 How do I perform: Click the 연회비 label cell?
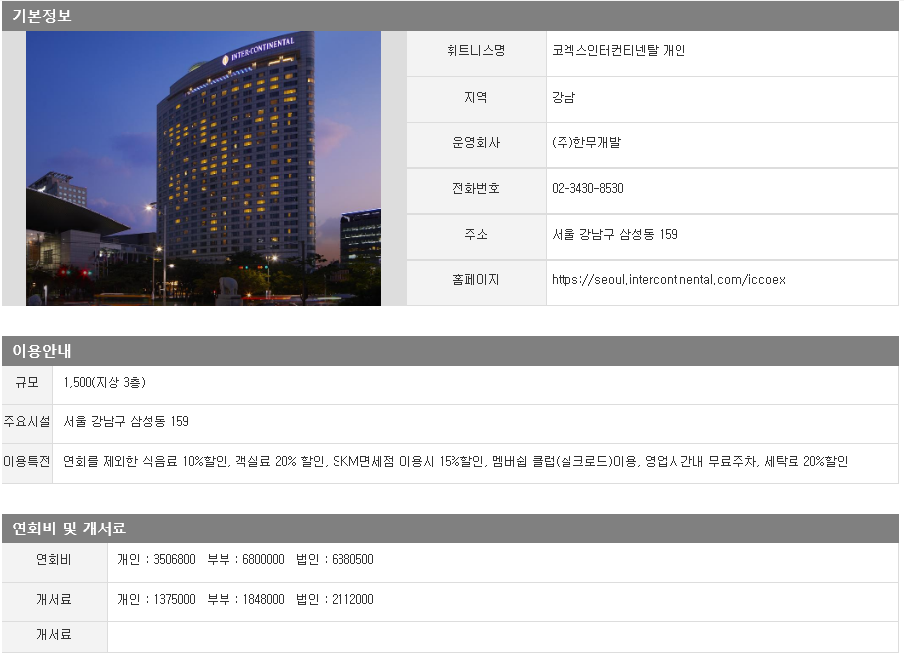point(54,562)
